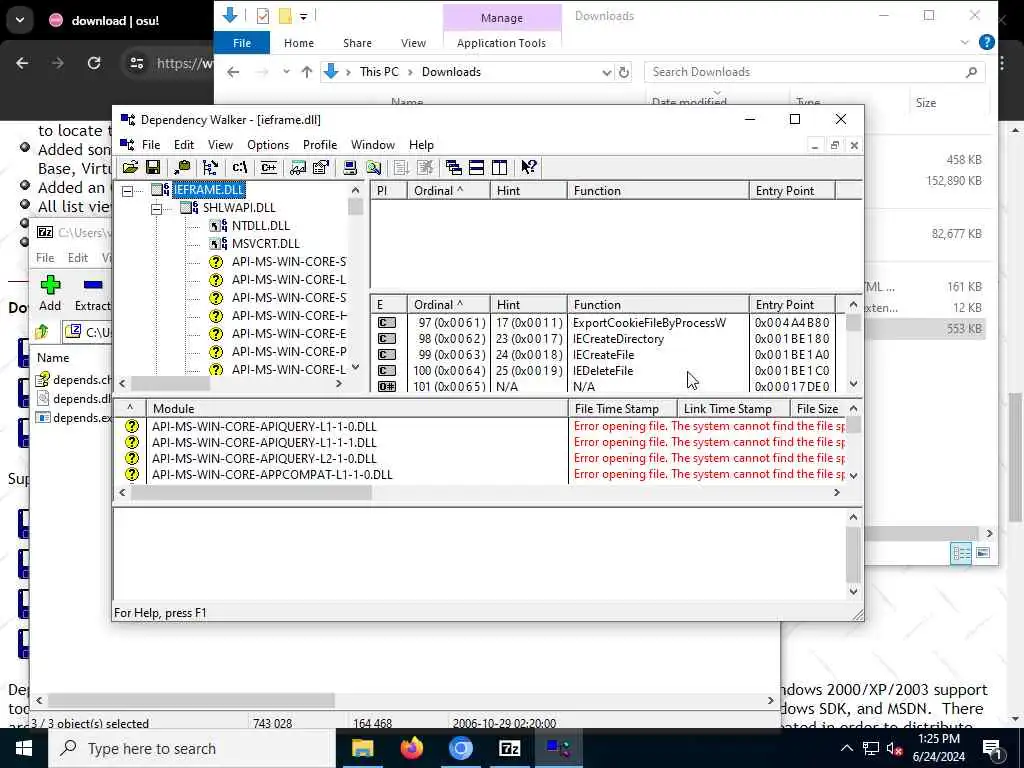Open address bar history dropdown in Explorer

coord(607,72)
